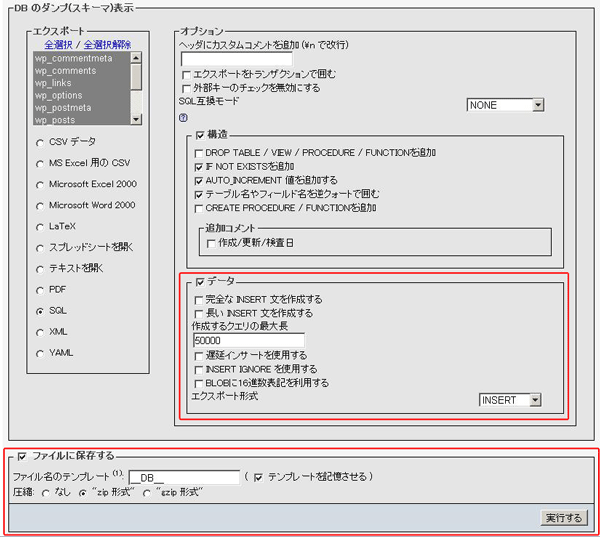This screenshot has width=600, height=537.
Task: Select compression なし radio button
Action: (46, 493)
